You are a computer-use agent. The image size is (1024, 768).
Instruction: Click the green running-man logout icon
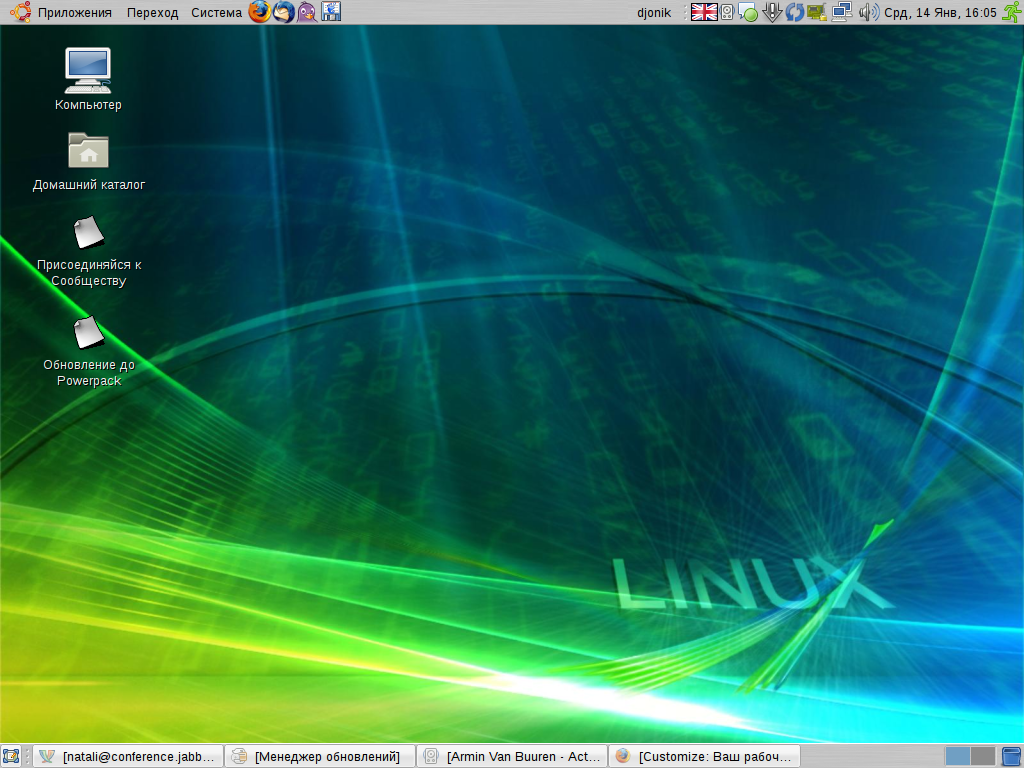1011,12
